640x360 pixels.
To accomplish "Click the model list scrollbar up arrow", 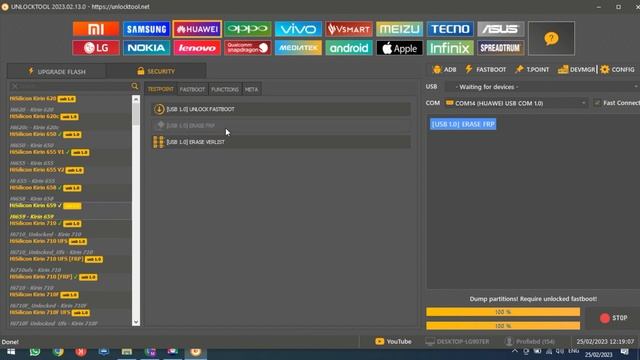I will [x=136, y=99].
